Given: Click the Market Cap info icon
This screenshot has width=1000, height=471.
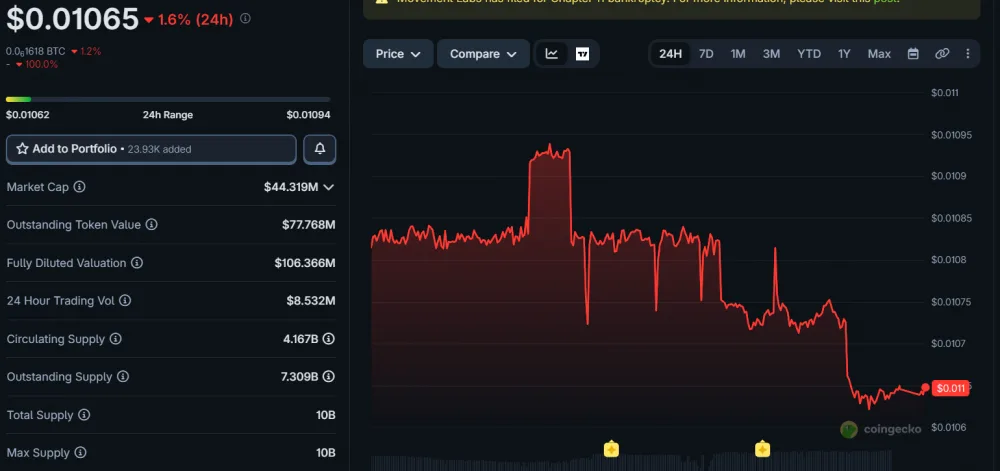Looking at the screenshot, I should tap(79, 187).
